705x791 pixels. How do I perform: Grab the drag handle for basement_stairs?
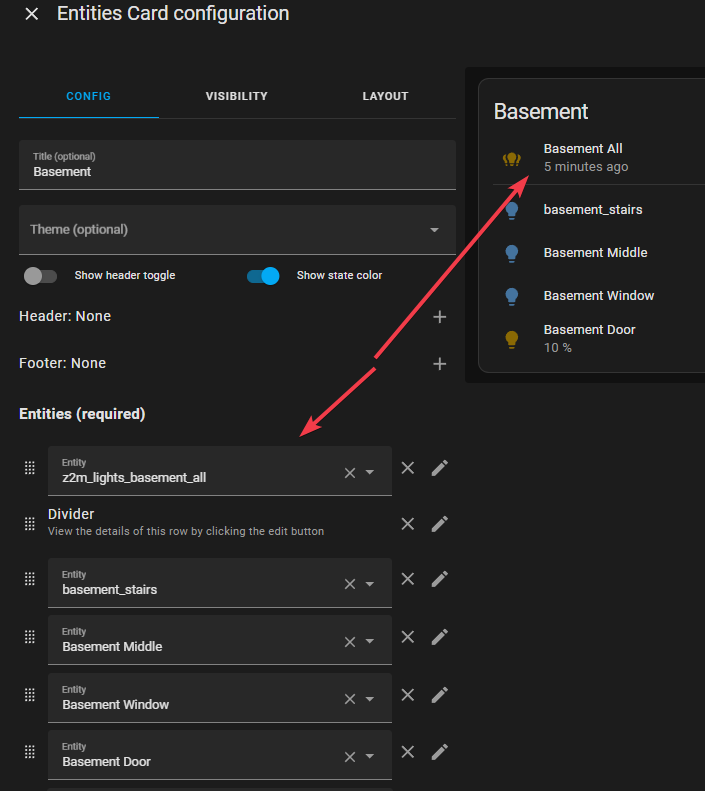click(30, 579)
